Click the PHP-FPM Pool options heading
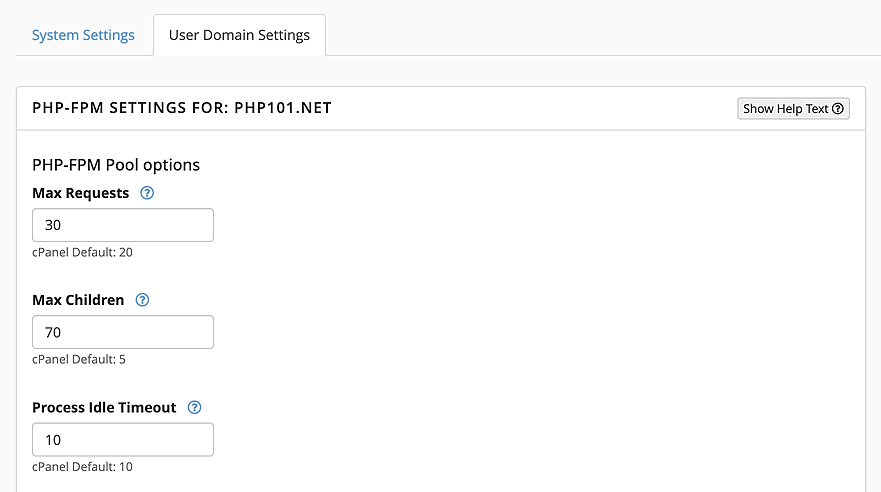The image size is (881, 492). click(116, 165)
